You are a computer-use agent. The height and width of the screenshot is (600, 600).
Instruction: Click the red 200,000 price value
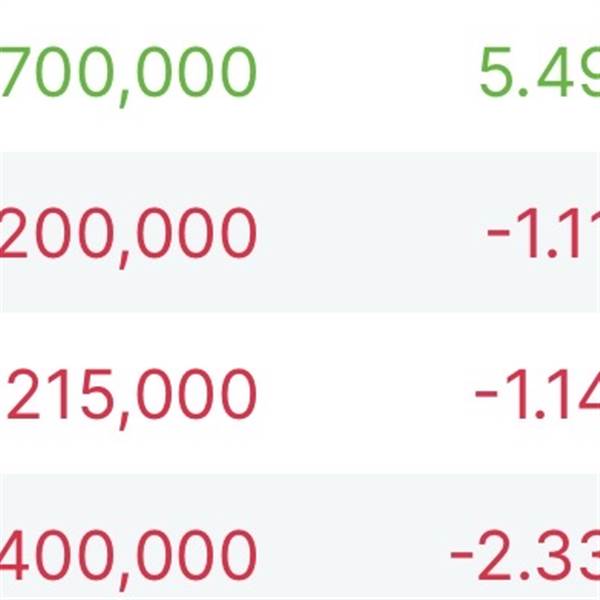(128, 235)
